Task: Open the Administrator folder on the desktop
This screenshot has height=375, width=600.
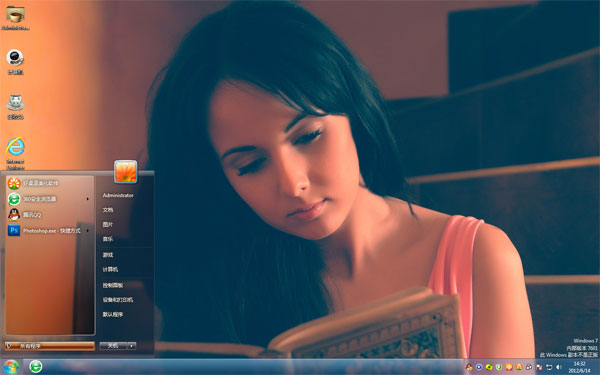Action: 15,17
